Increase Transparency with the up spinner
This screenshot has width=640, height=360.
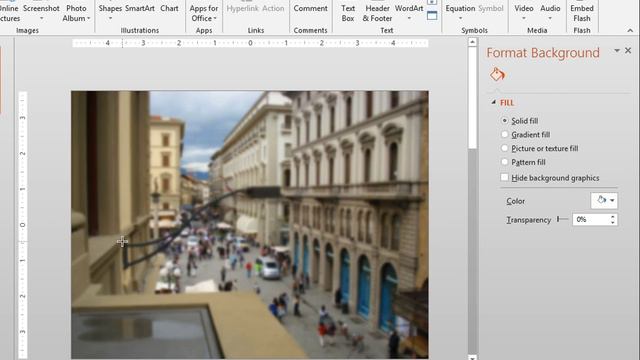613,217
